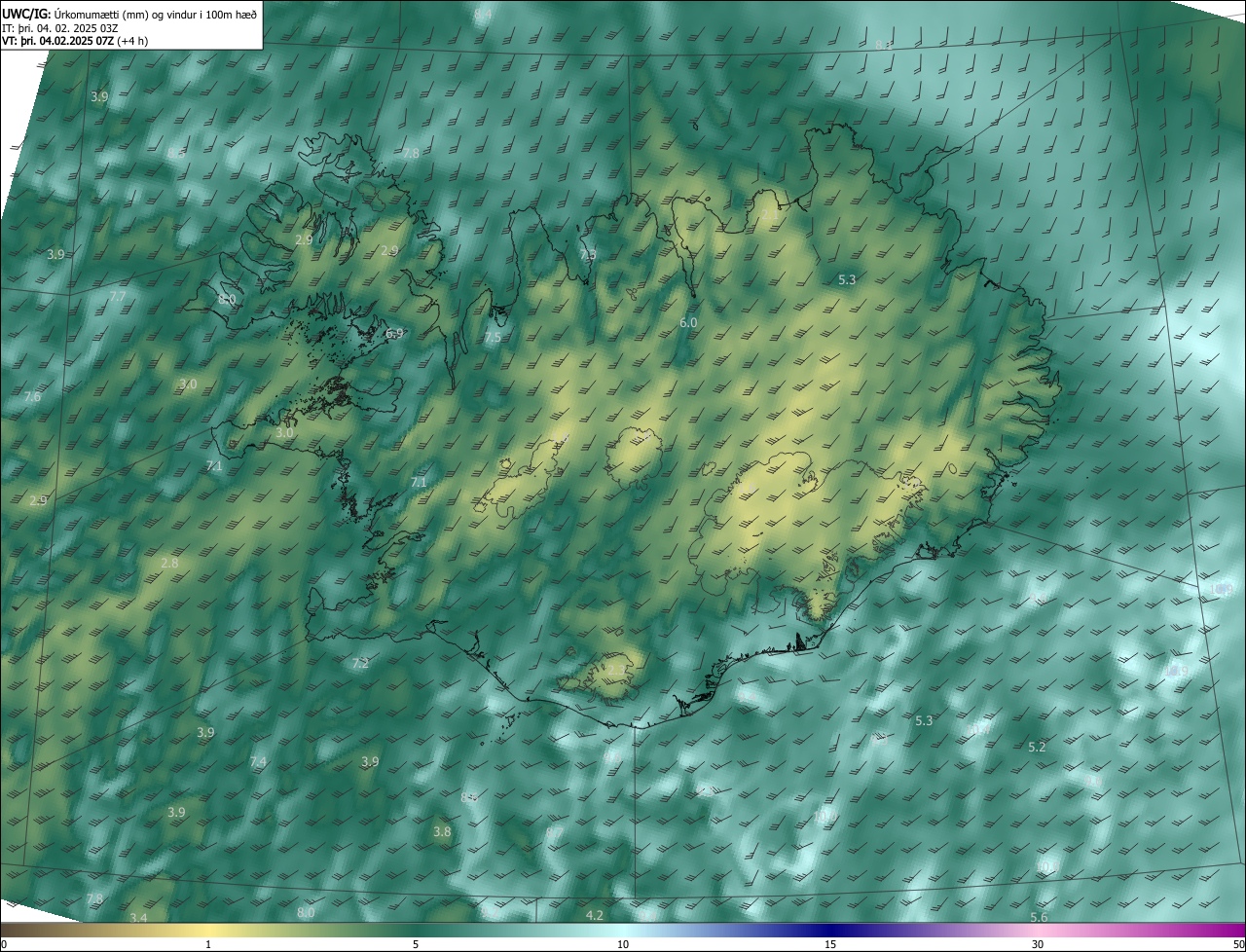Select the 5.2 value label on the map
Viewport: 1246px width, 952px height.
click(x=1038, y=748)
